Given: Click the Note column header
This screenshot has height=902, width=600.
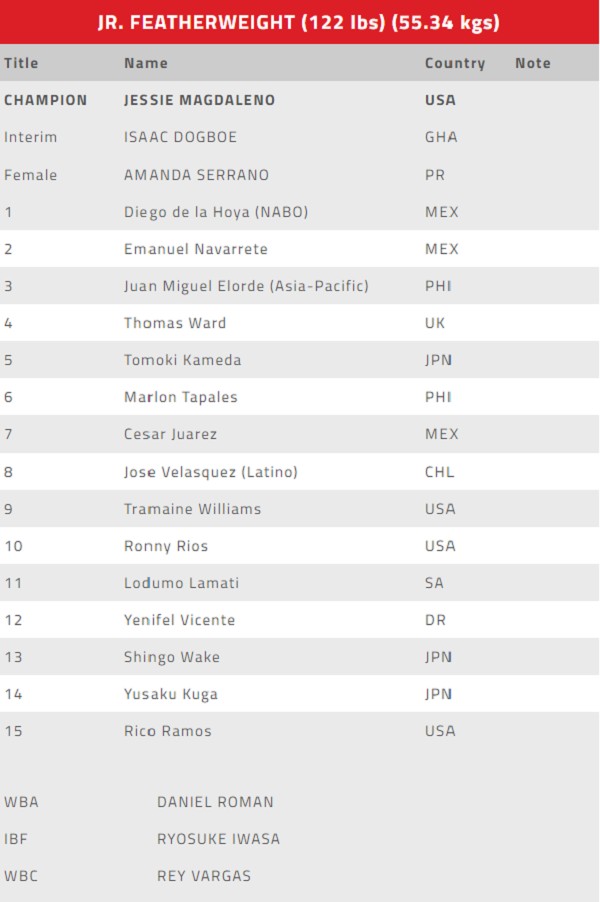Looking at the screenshot, I should (533, 63).
